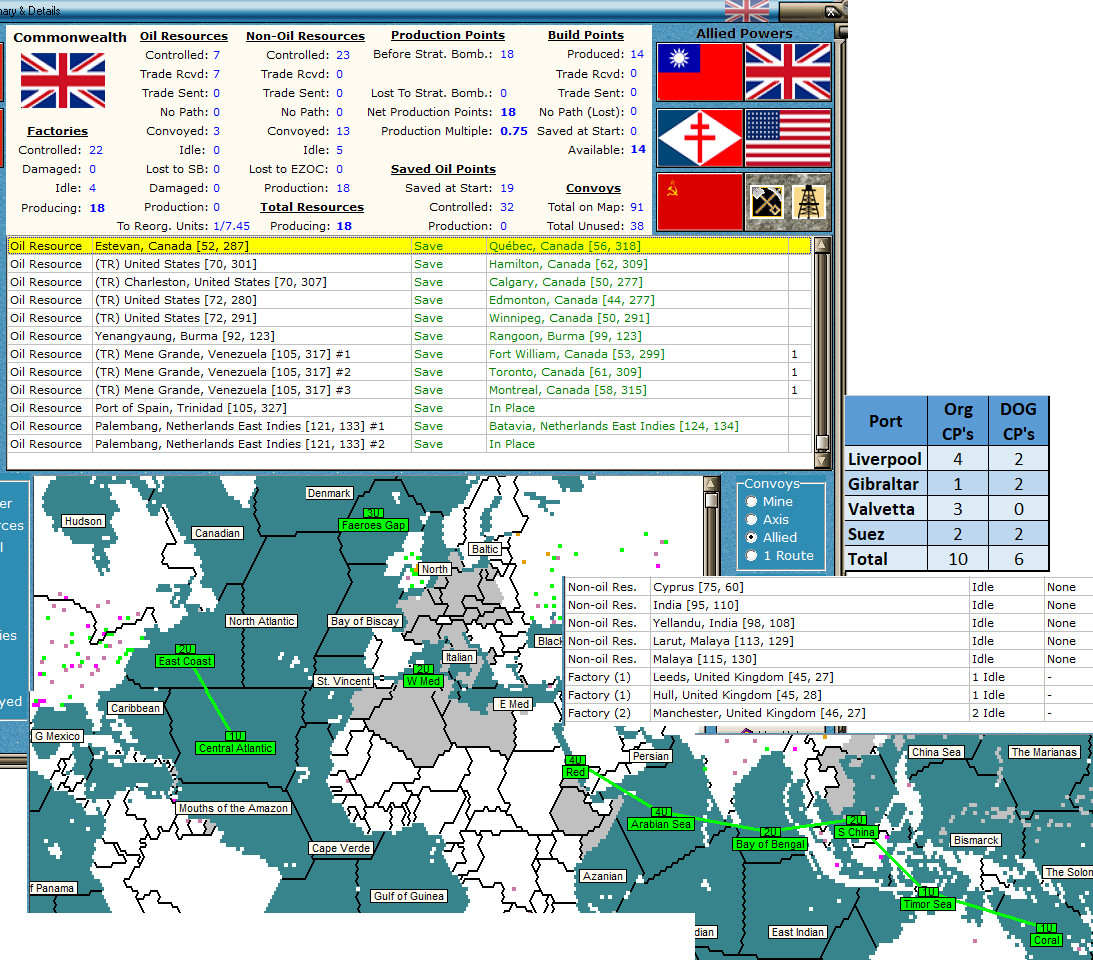Select the Axis convoys radio button
Image resolution: width=1093 pixels, height=960 pixels.
[751, 519]
